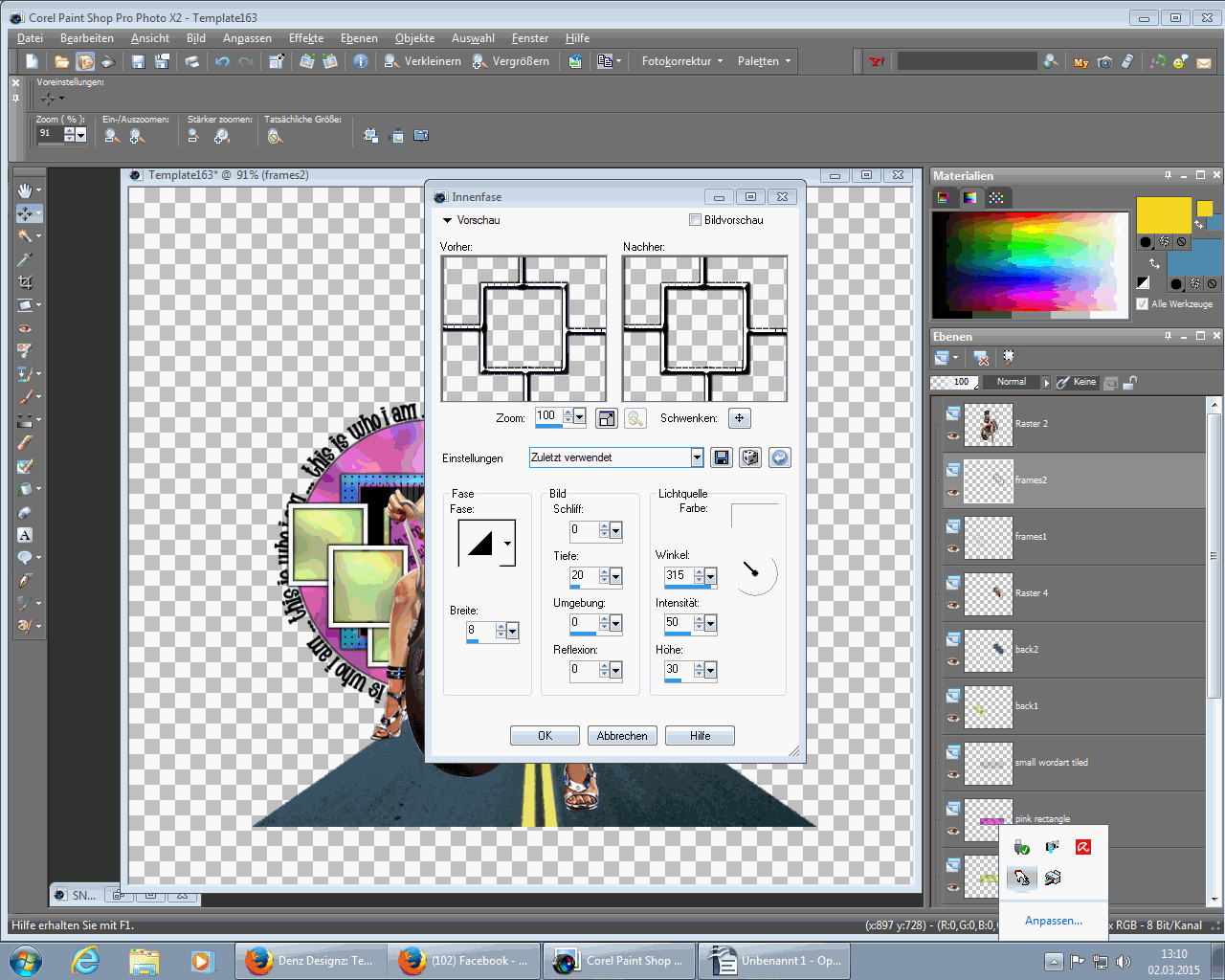Open the Fase bevel shape dropdown

(x=507, y=544)
